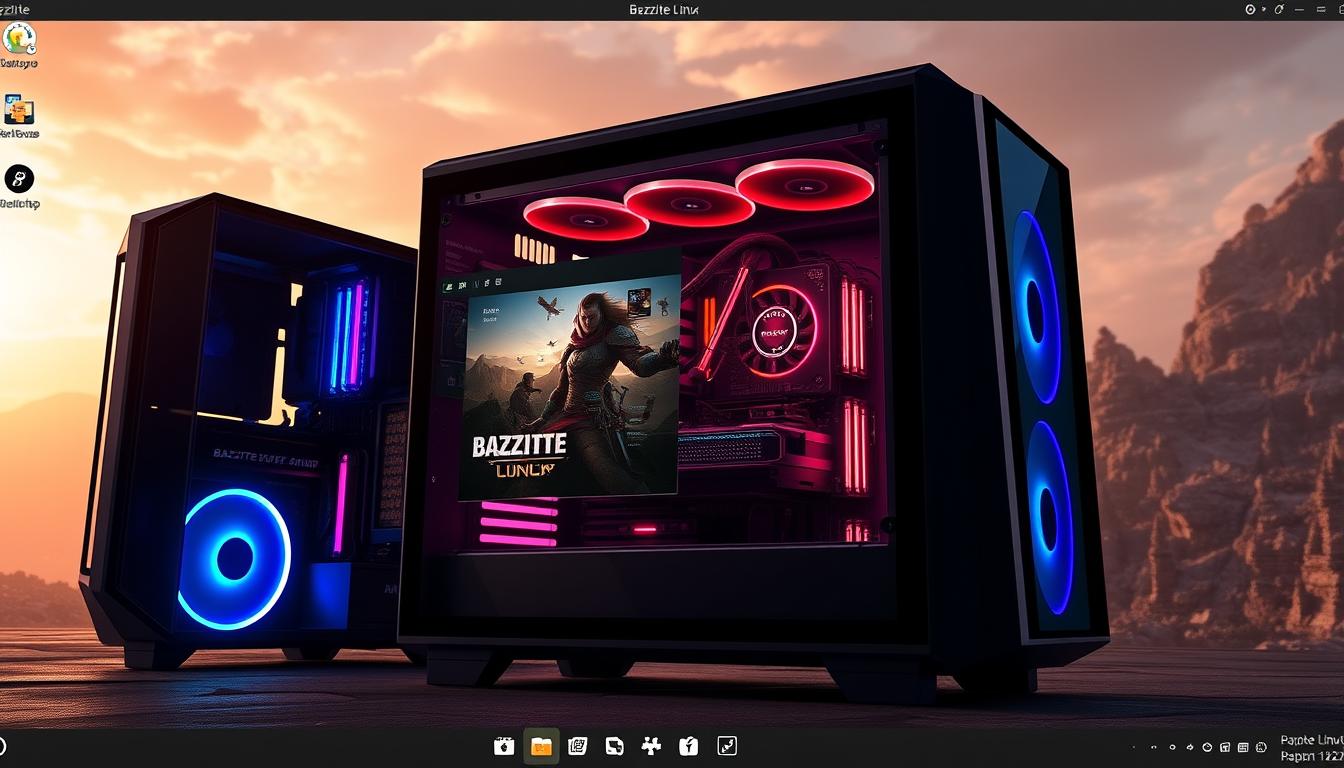1344x768 pixels.
Task: Click the Bazzite label in top-left corner
Action: click(x=16, y=9)
